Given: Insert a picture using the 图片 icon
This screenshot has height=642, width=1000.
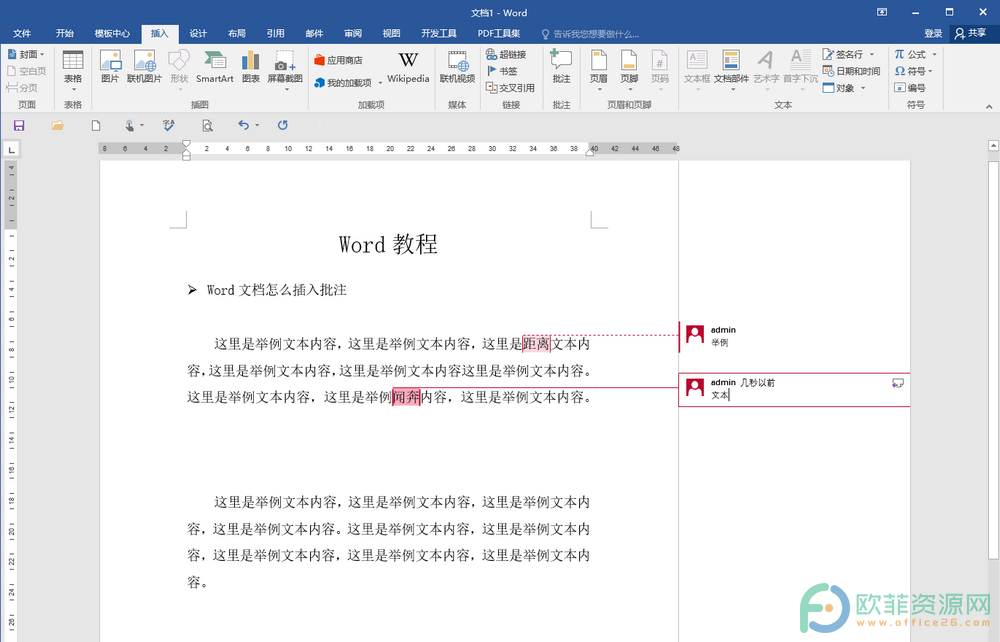Looking at the screenshot, I should [x=110, y=67].
